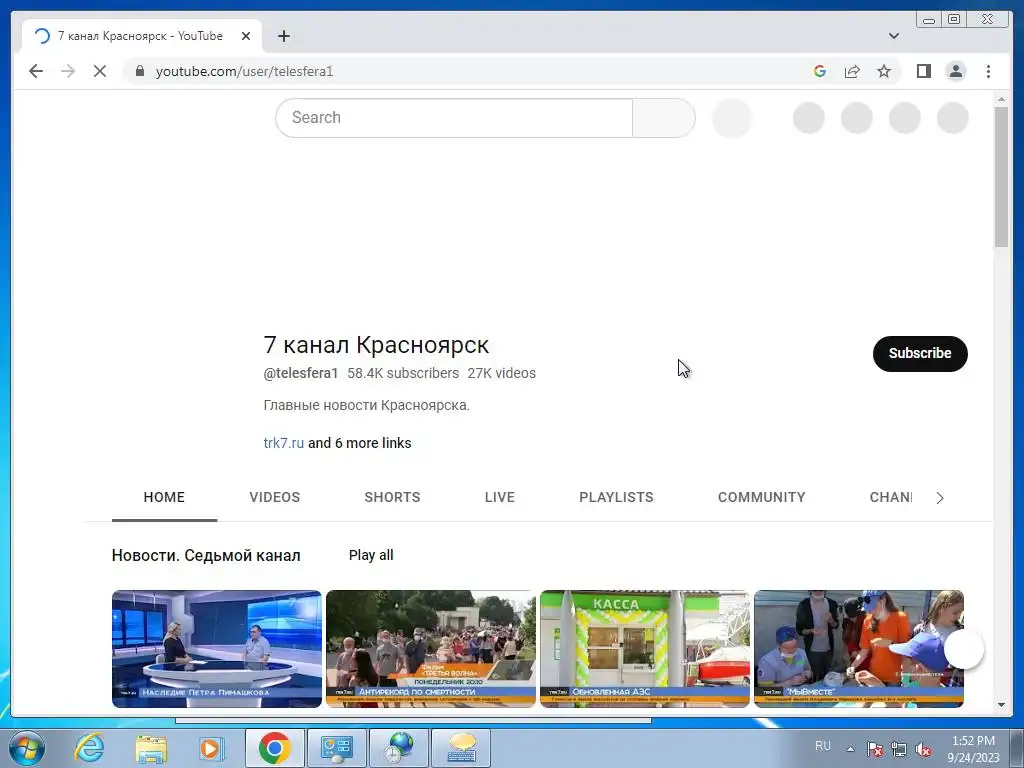
Task: Open the clock showing 1:52 PM
Action: pyautogui.click(x=973, y=749)
